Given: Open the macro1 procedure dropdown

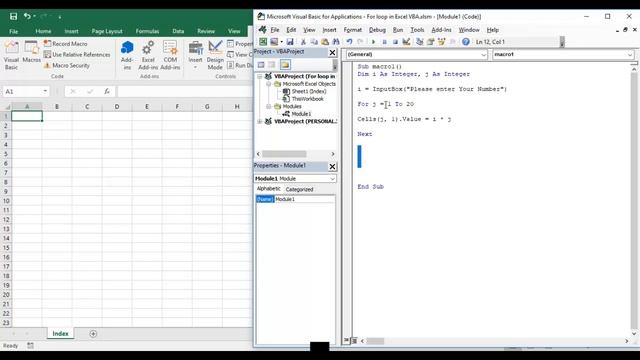Looking at the screenshot, I should tap(630, 54).
